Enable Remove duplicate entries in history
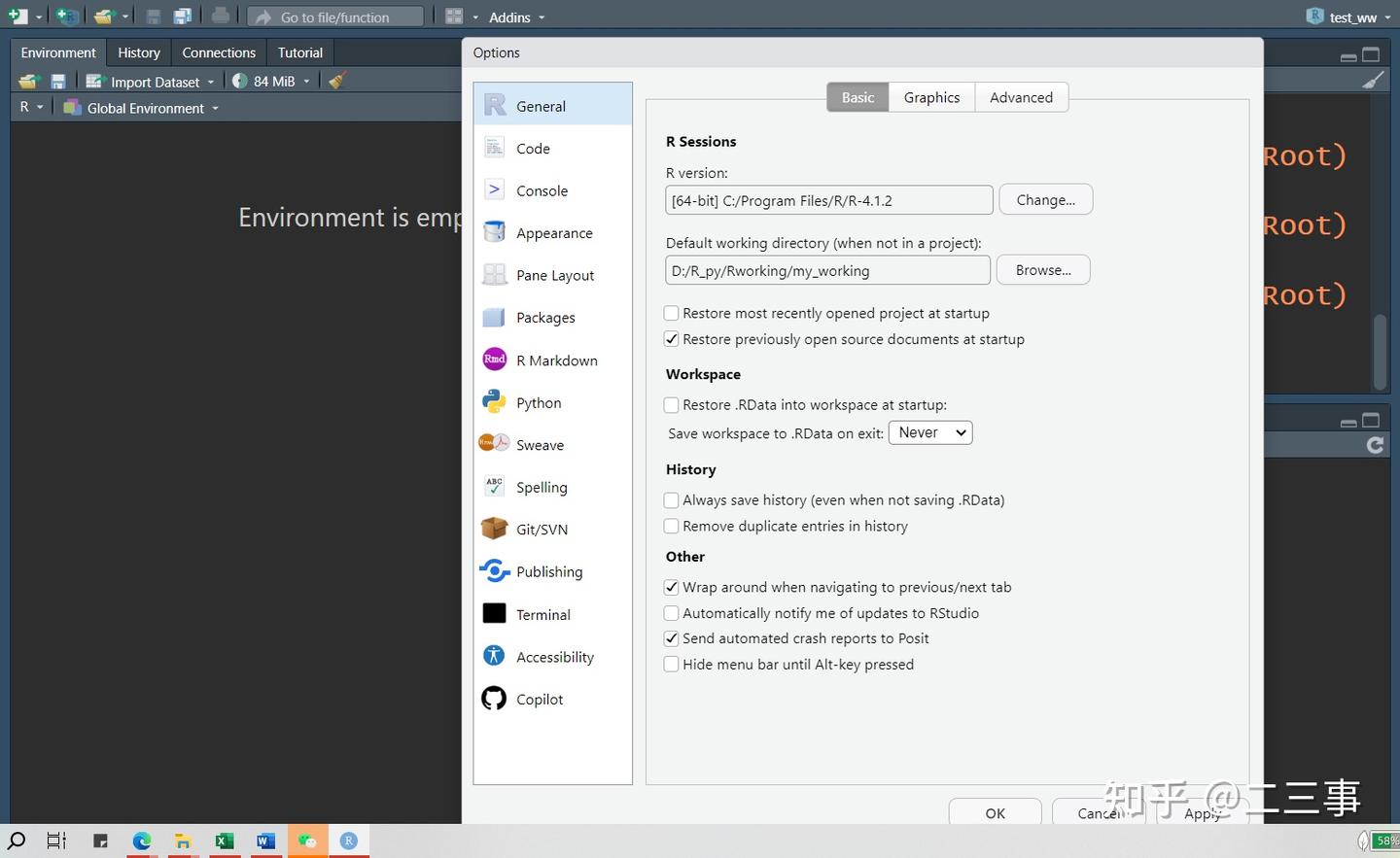1400x858 pixels. coord(671,527)
